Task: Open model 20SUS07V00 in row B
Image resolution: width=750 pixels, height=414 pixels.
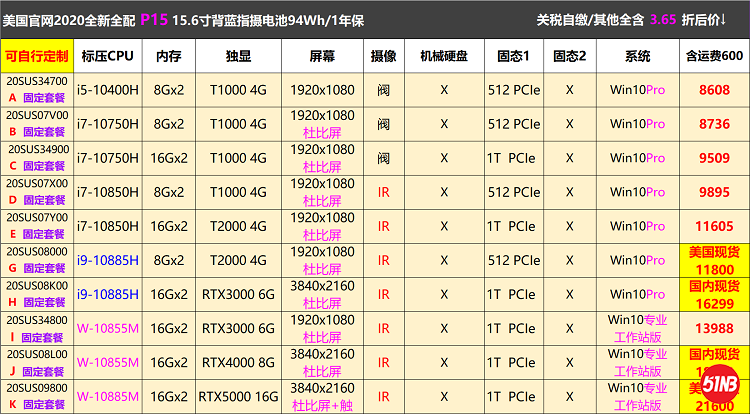Action: pos(37,116)
